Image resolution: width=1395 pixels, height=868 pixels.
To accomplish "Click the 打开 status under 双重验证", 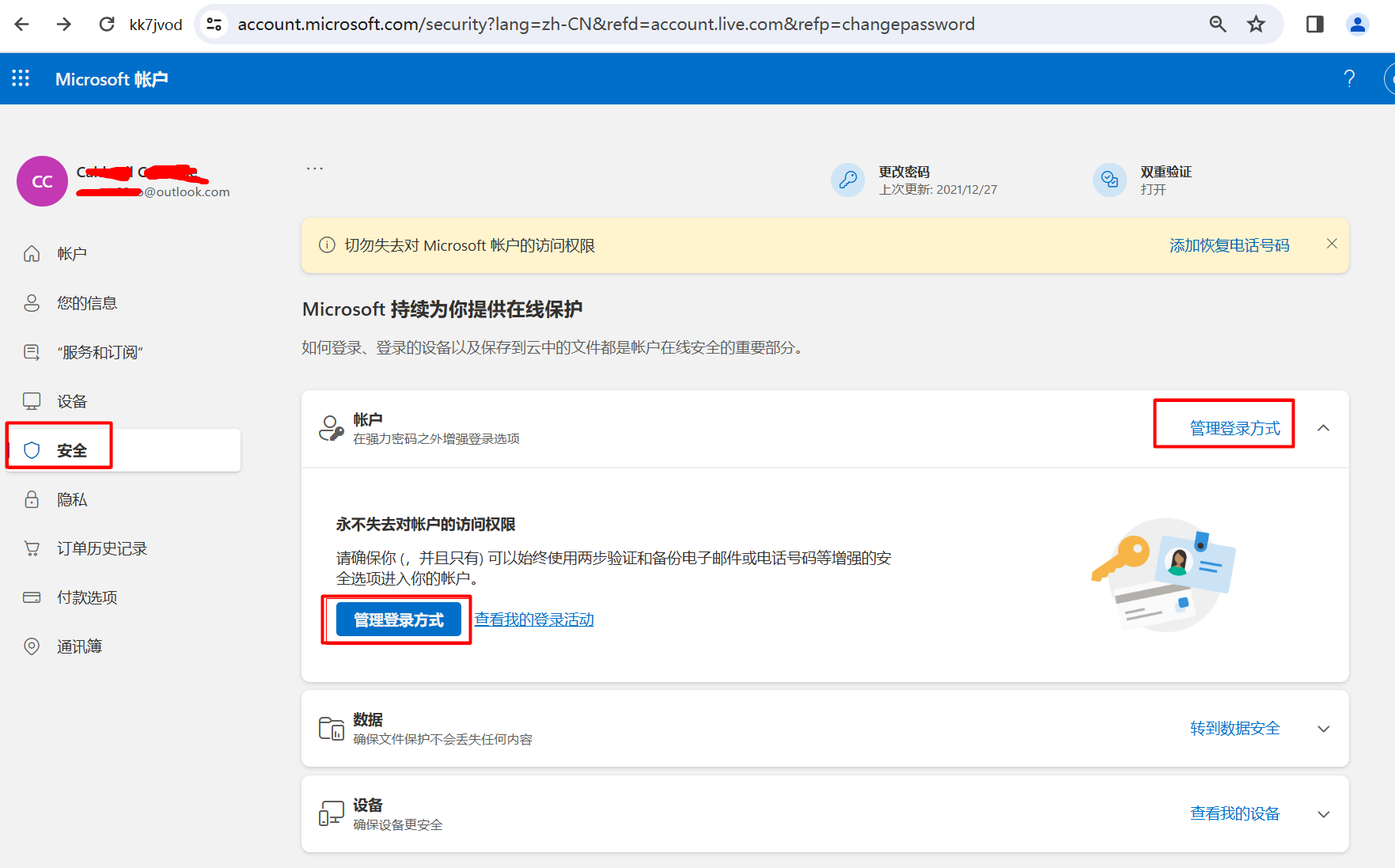I will pos(1153,190).
